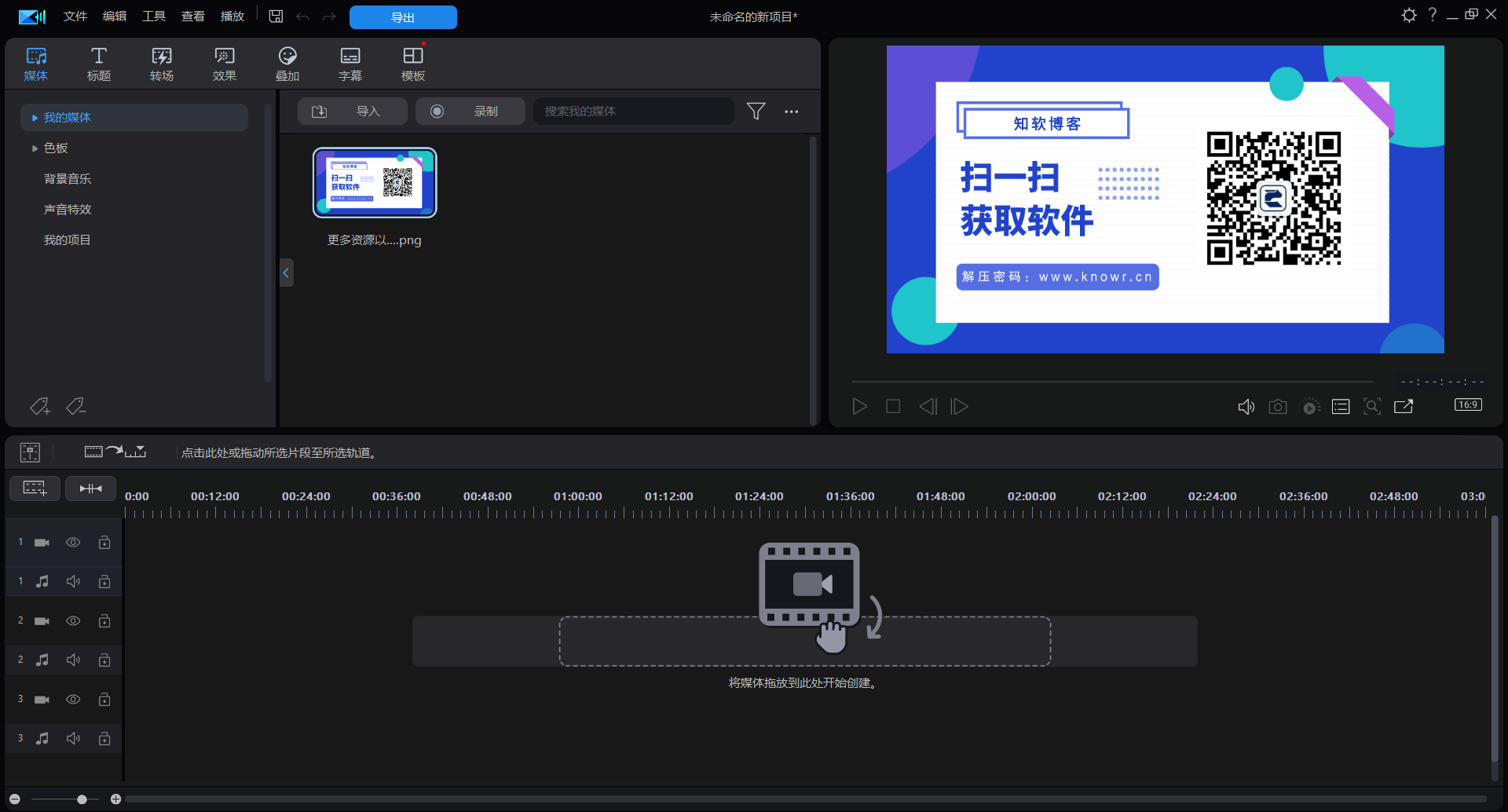This screenshot has width=1508, height=812.
Task: Open the 模板 templates tab
Action: pyautogui.click(x=413, y=64)
